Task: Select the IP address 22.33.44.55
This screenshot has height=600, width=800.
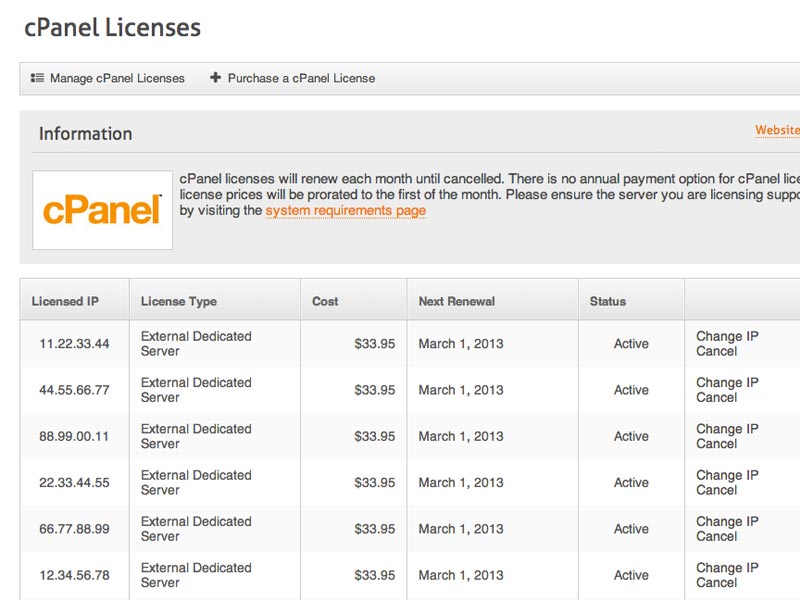Action: click(74, 483)
